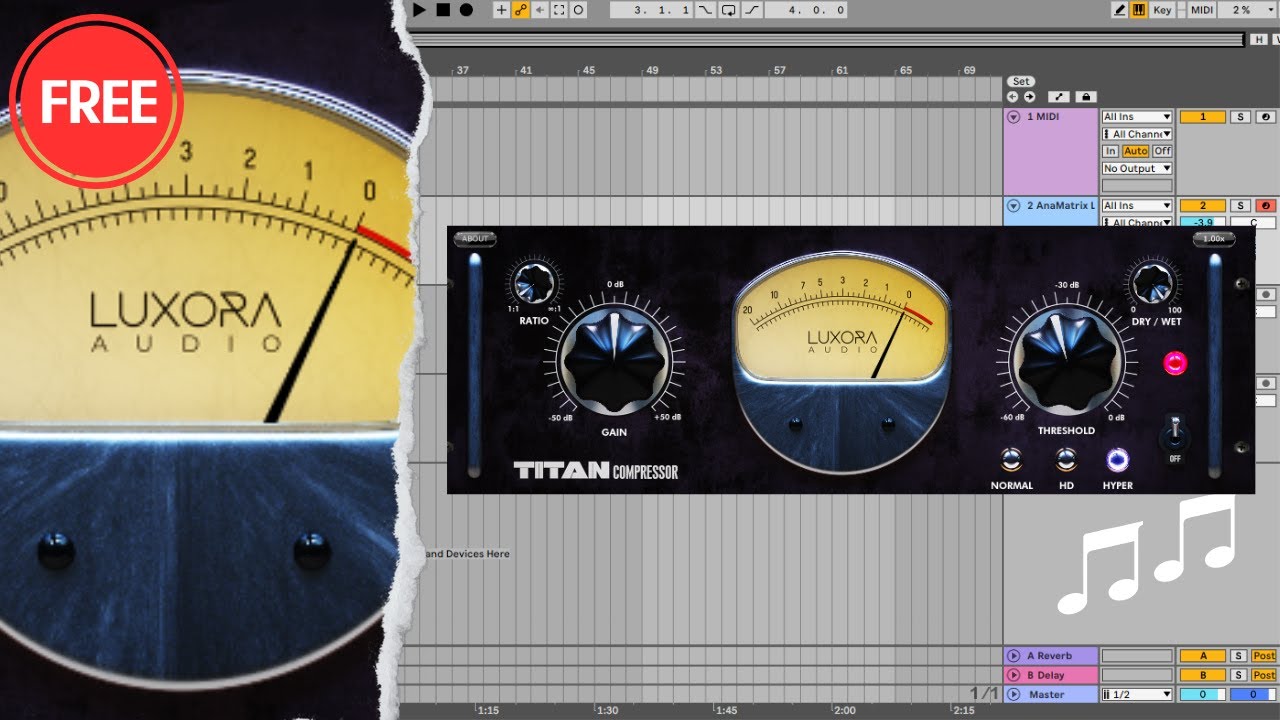Toggle the Draw Mode pencil icon
Viewport: 1280px width, 720px height.
click(x=1120, y=10)
